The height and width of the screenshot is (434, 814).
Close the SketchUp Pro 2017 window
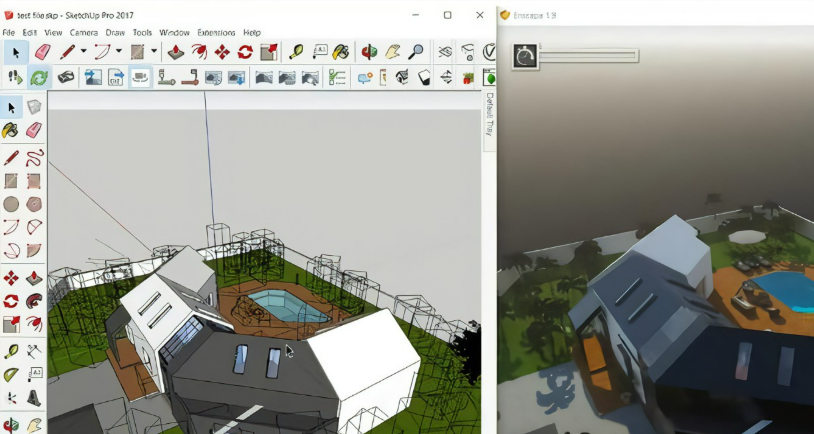[x=480, y=15]
